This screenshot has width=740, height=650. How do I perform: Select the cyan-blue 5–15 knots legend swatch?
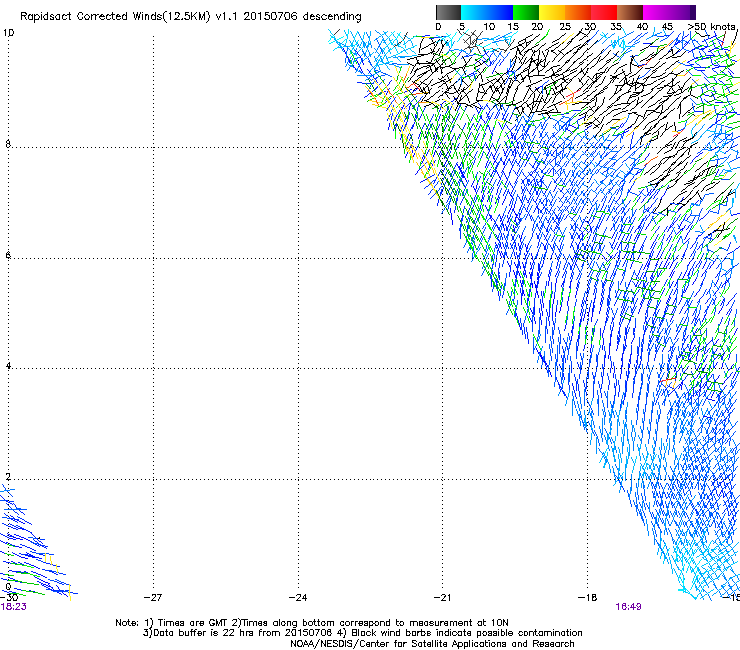487,12
